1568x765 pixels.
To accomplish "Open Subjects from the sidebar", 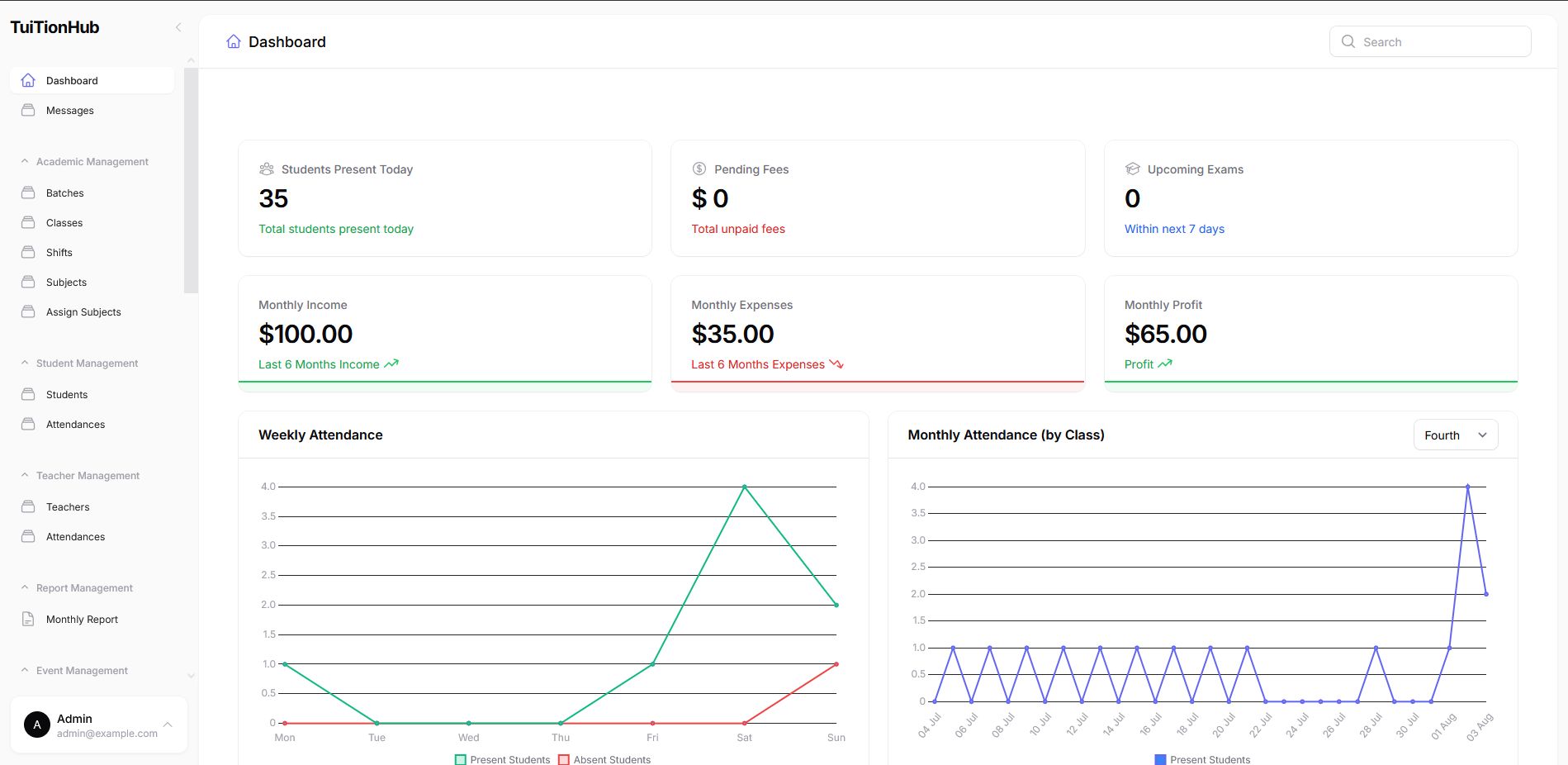I will click(66, 282).
